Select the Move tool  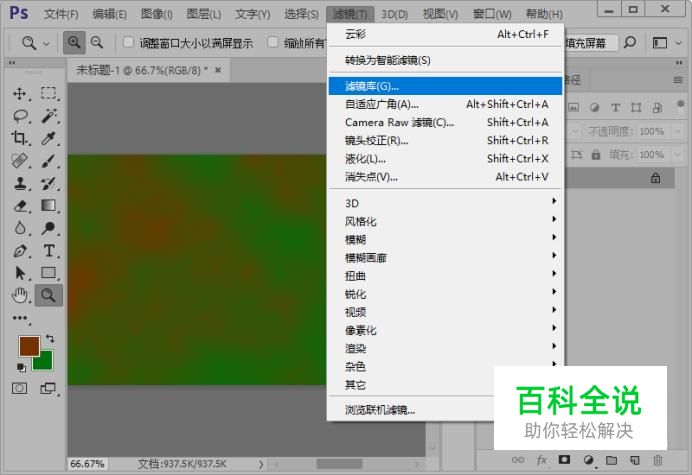point(19,93)
